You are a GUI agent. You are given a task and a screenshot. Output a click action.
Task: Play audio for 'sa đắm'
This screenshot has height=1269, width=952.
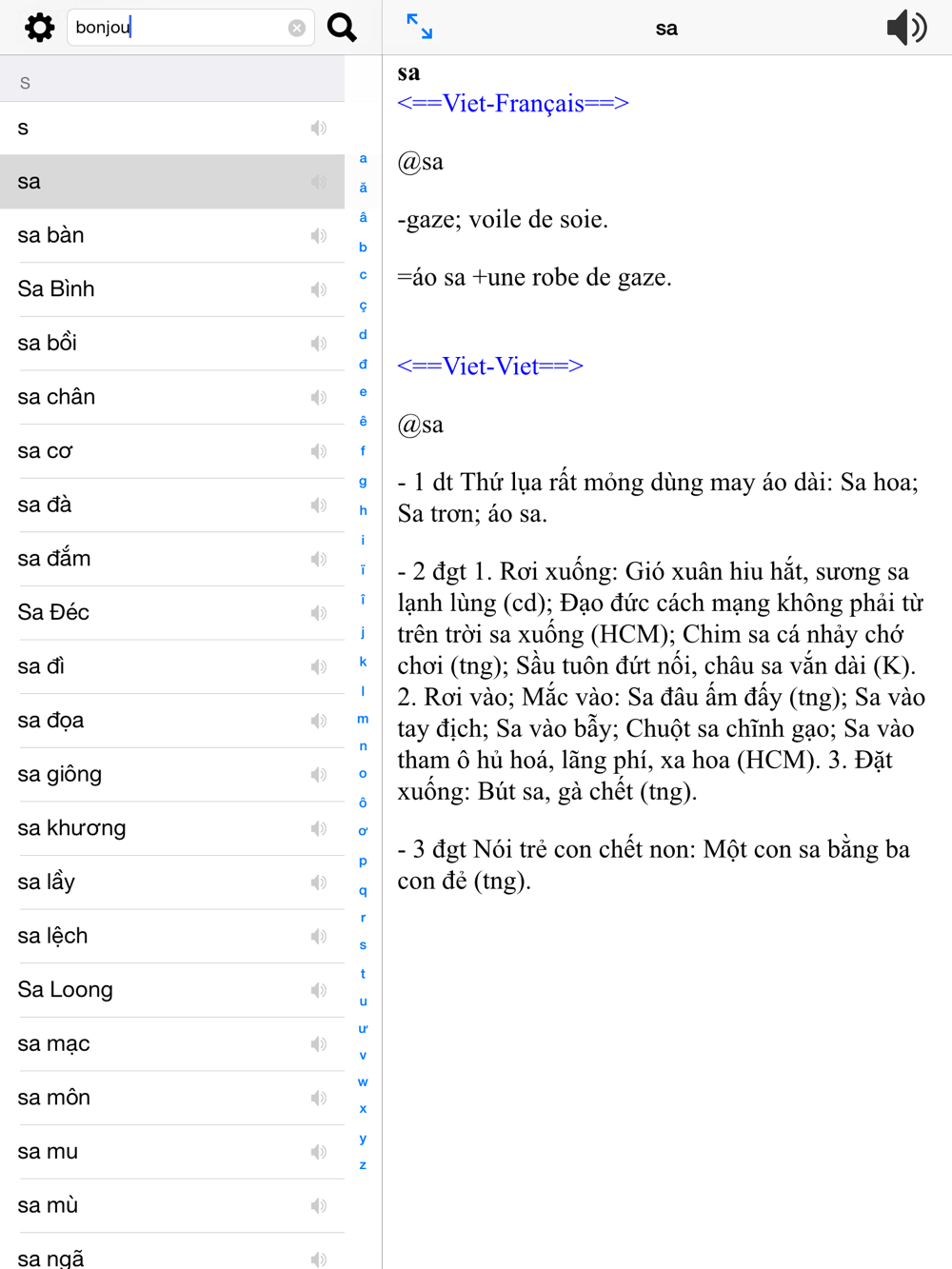319,559
